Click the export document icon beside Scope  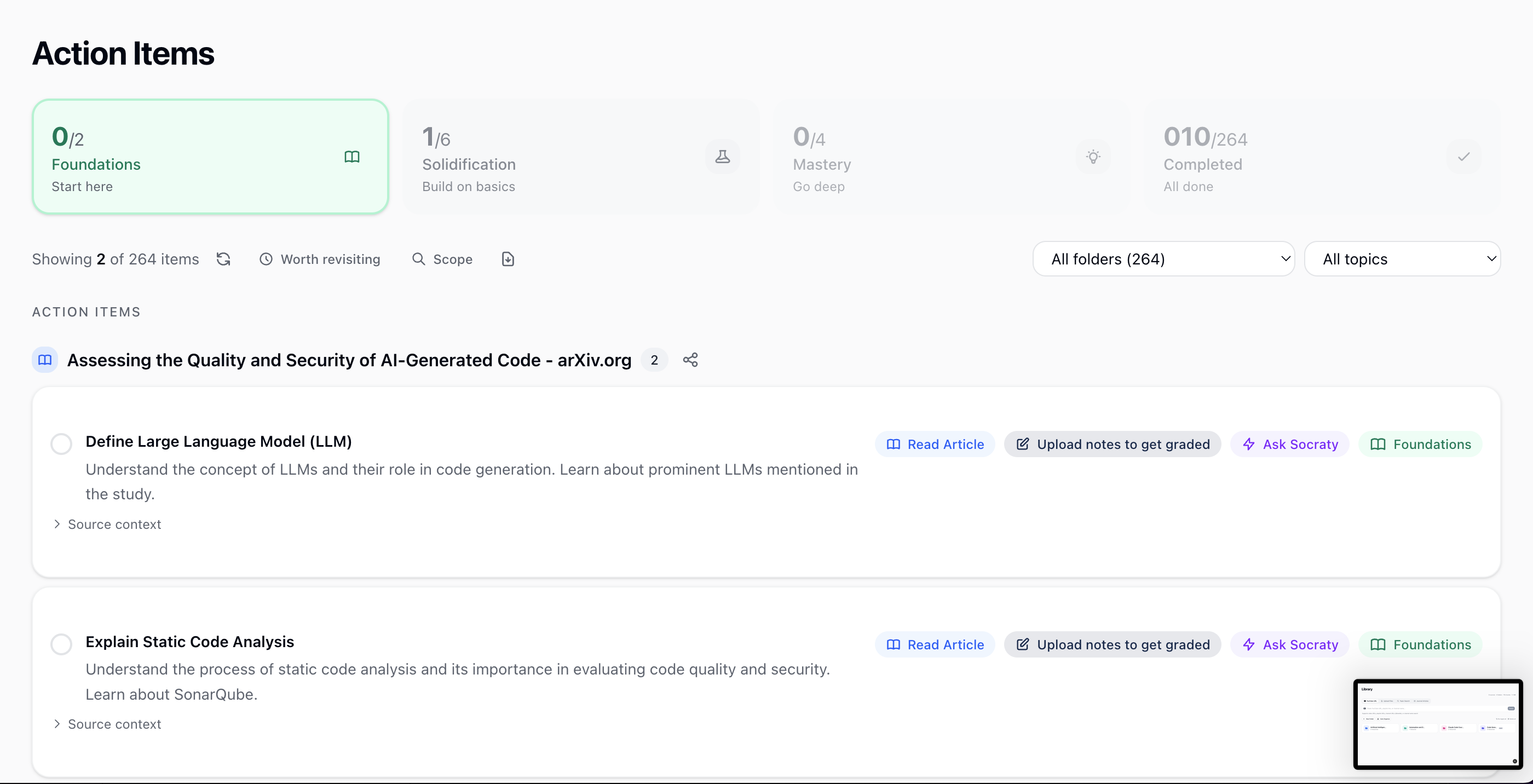[x=508, y=259]
